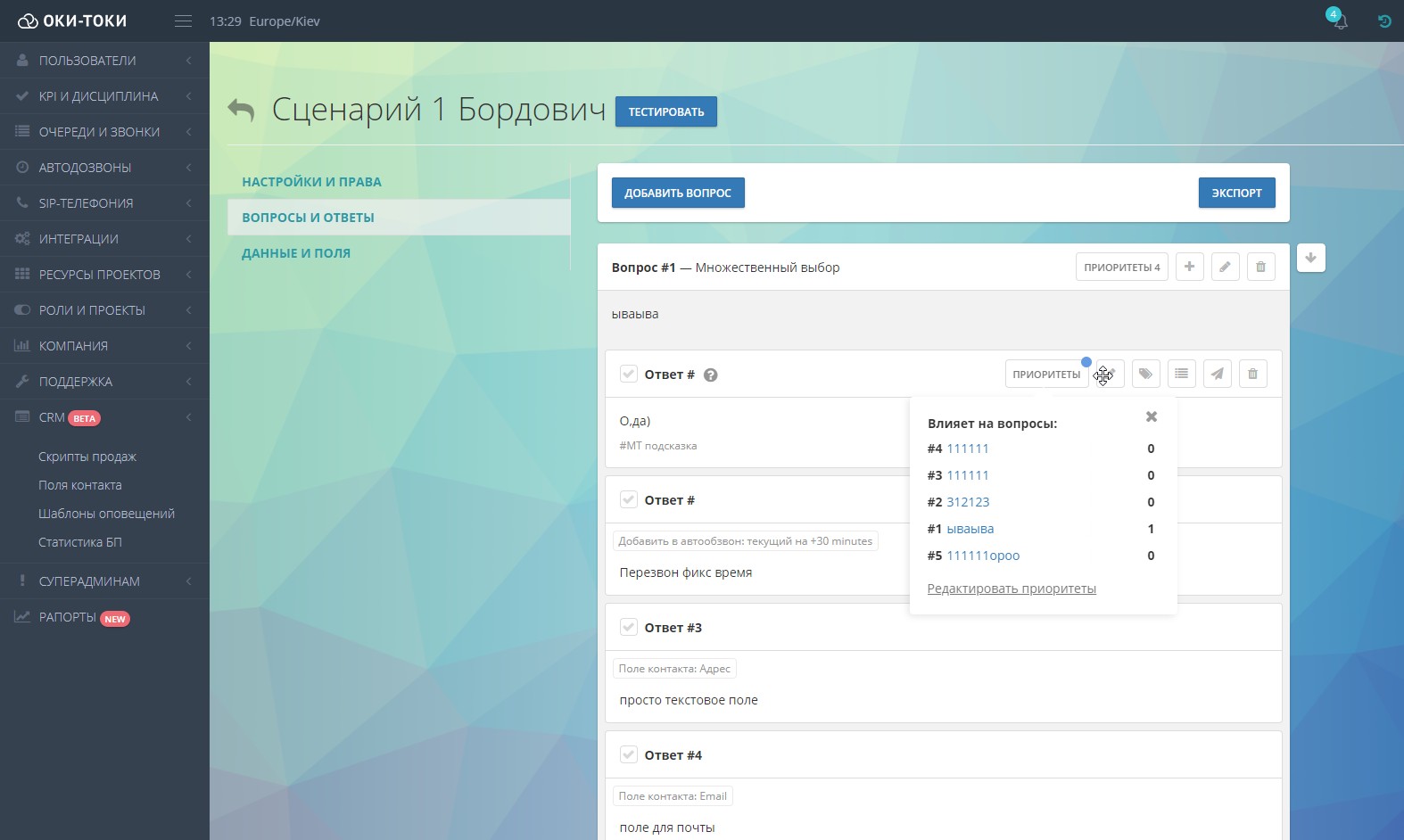Click the Редактировать приоритеты link

tap(1012, 589)
